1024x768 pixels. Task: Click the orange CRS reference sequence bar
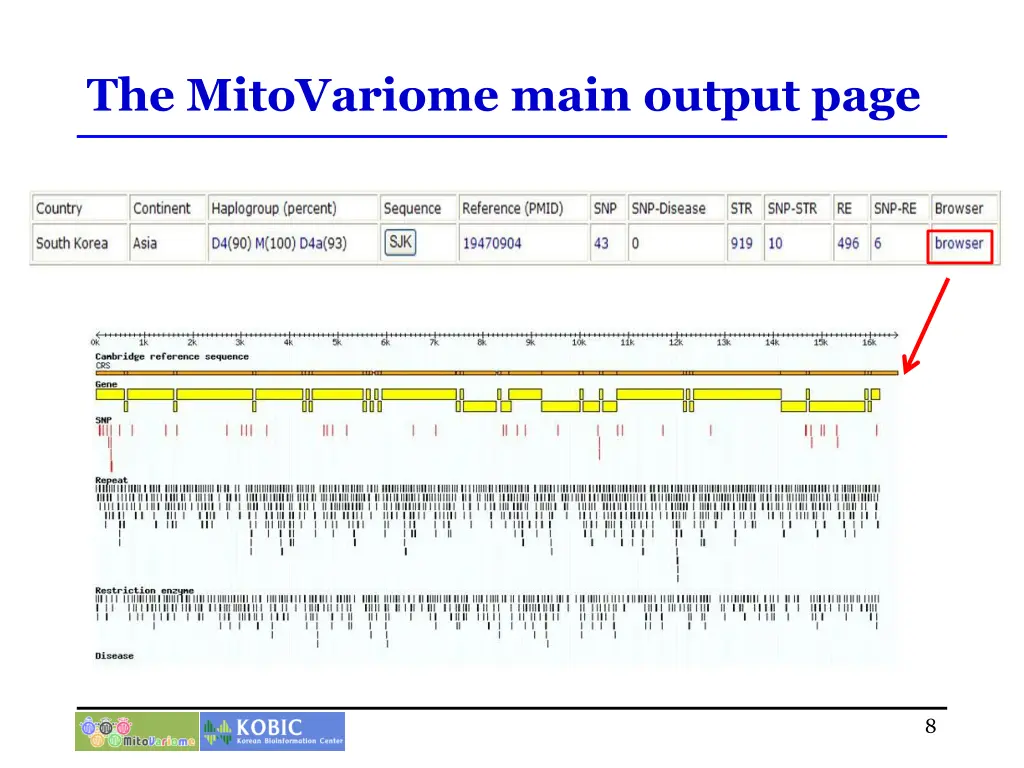click(495, 373)
